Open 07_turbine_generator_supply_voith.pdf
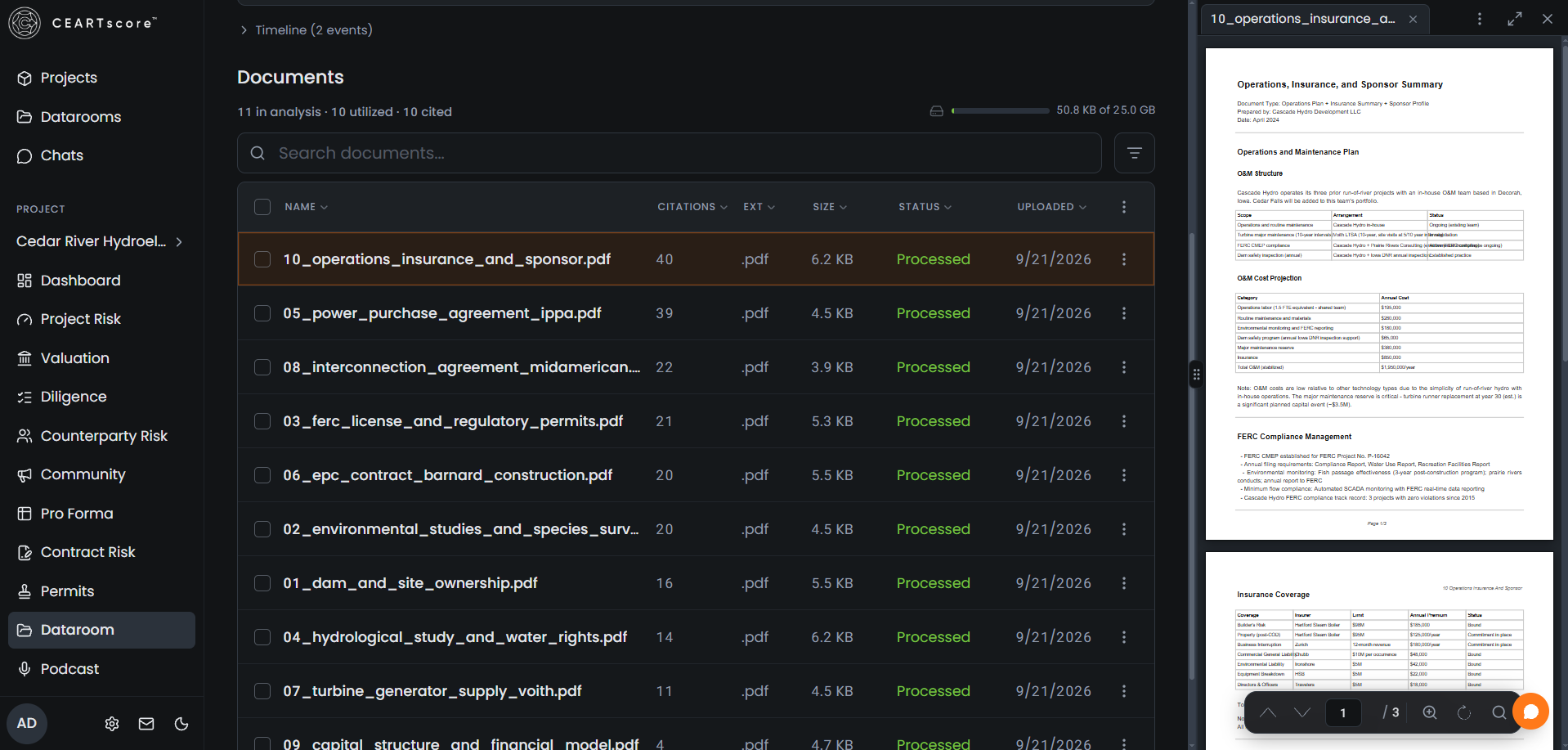Viewport: 1568px width, 750px height. tap(432, 691)
